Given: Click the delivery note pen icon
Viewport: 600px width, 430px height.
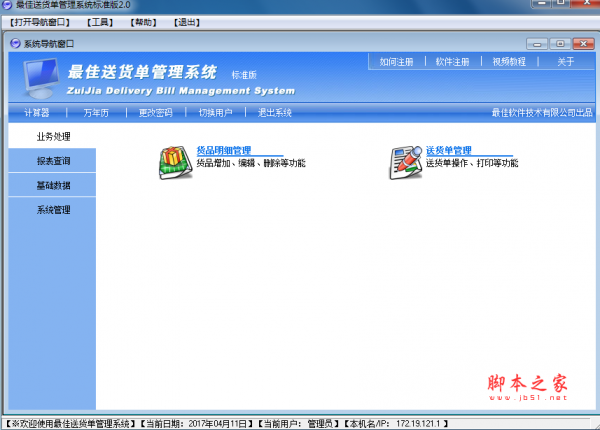Looking at the screenshot, I should point(406,163).
